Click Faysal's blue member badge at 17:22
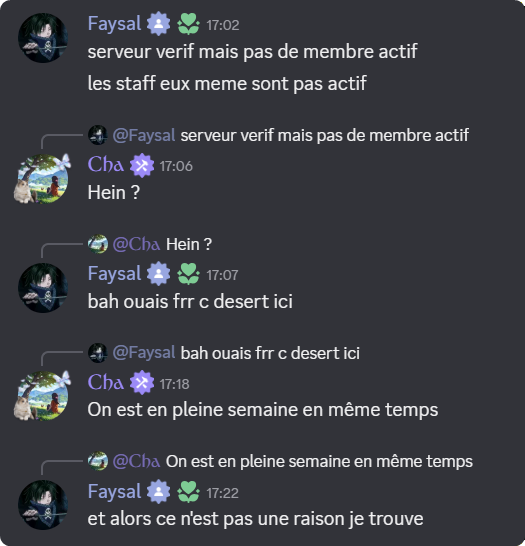The height and width of the screenshot is (546, 525). (x=158, y=492)
